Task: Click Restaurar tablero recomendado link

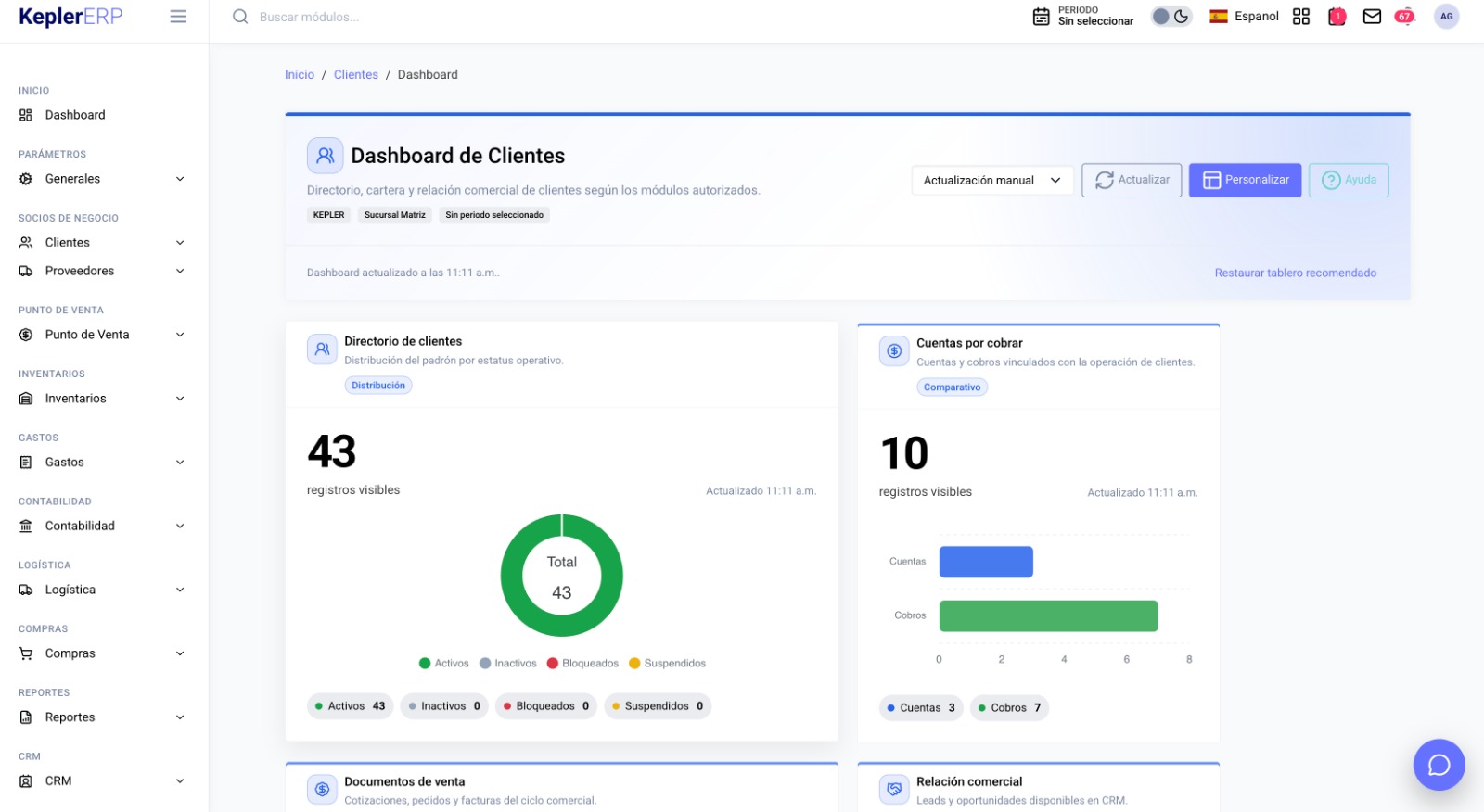Action: (x=1296, y=273)
